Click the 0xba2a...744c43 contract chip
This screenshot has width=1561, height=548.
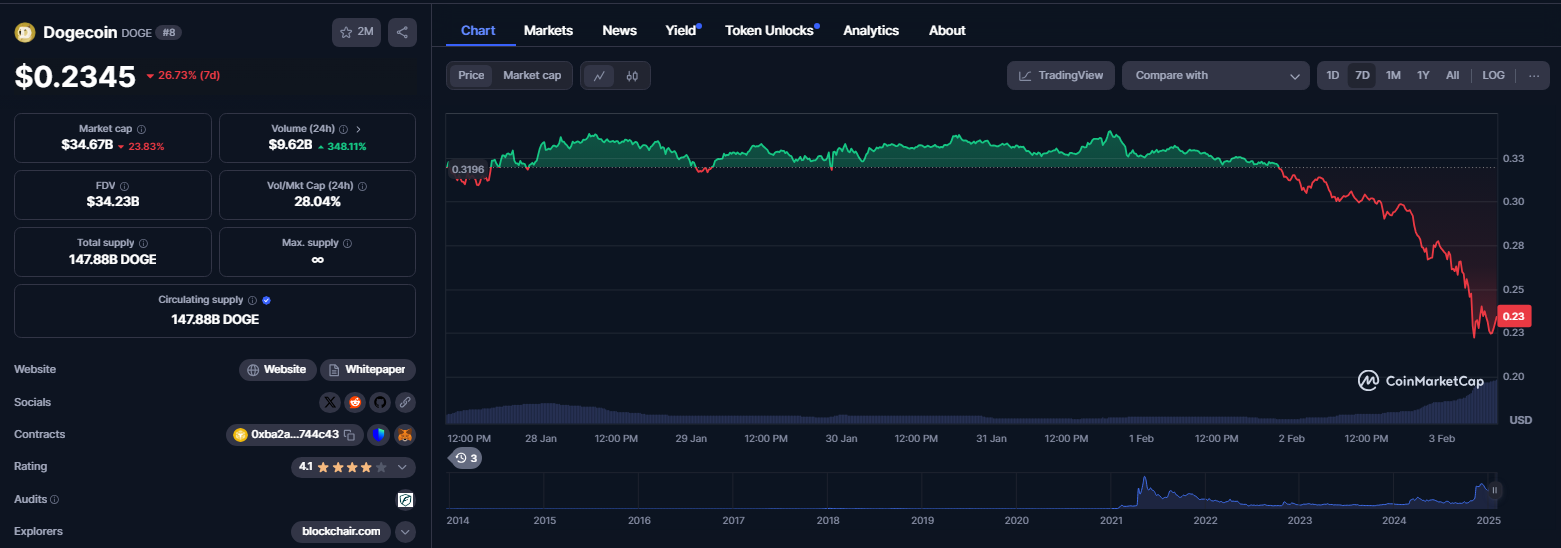[295, 435]
